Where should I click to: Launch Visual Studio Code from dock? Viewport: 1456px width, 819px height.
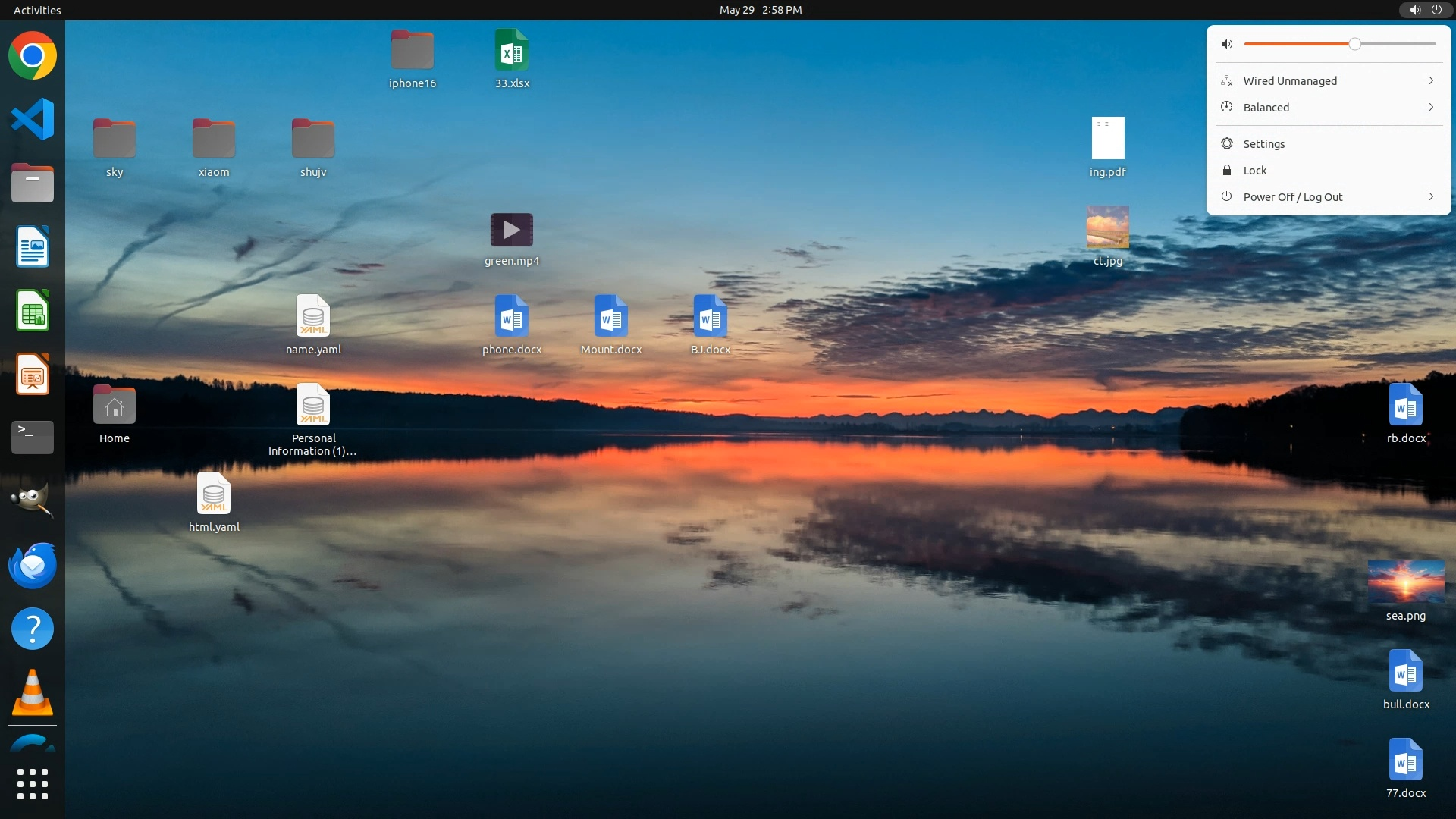coord(33,119)
